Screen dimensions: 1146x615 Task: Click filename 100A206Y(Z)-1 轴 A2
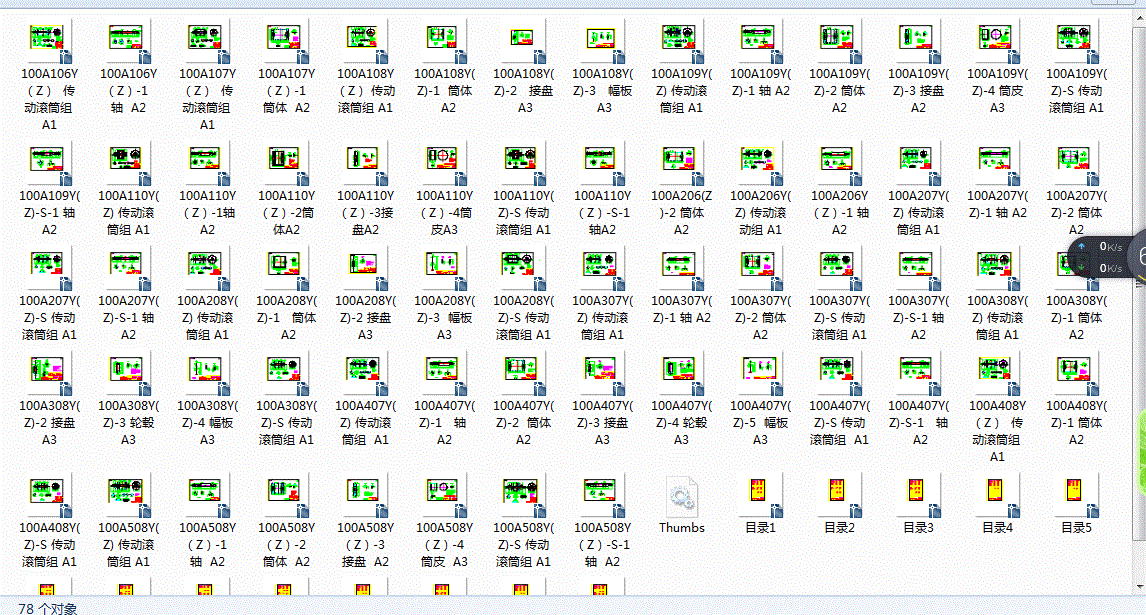click(x=839, y=213)
